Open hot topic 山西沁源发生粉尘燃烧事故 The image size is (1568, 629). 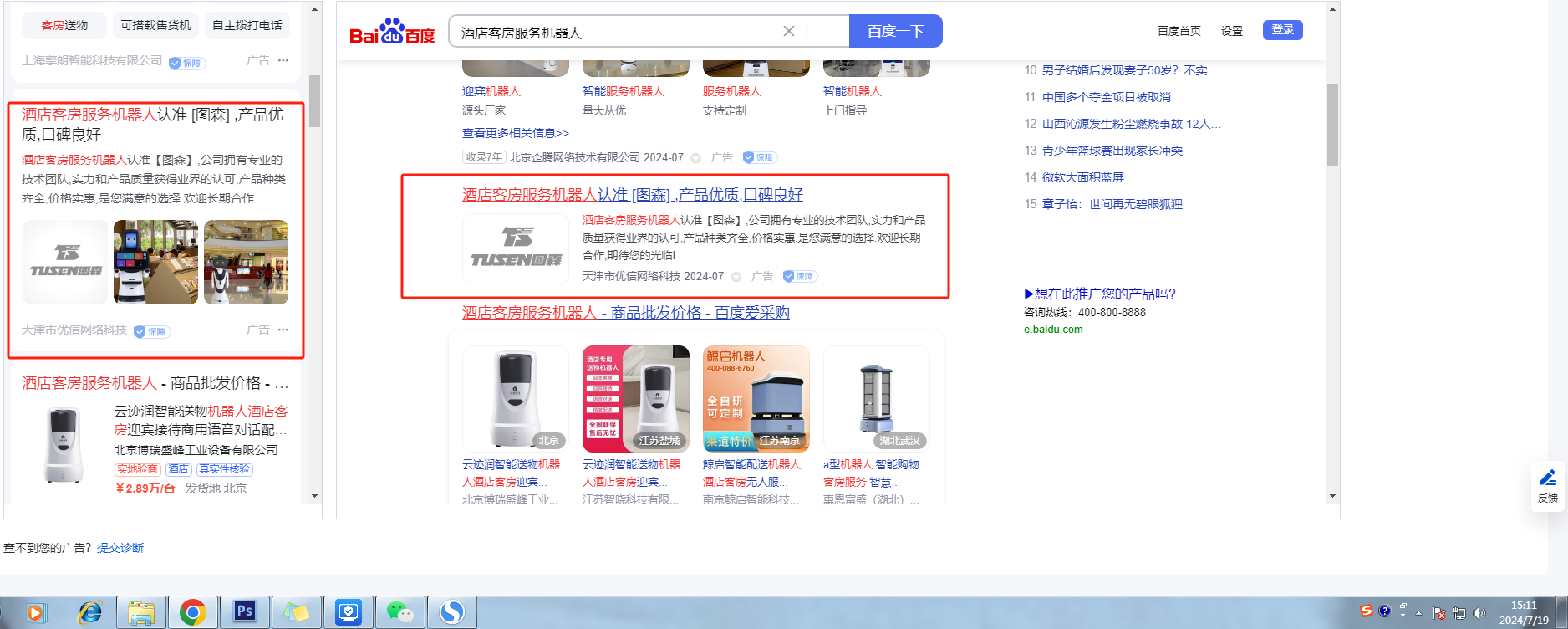1131,124
